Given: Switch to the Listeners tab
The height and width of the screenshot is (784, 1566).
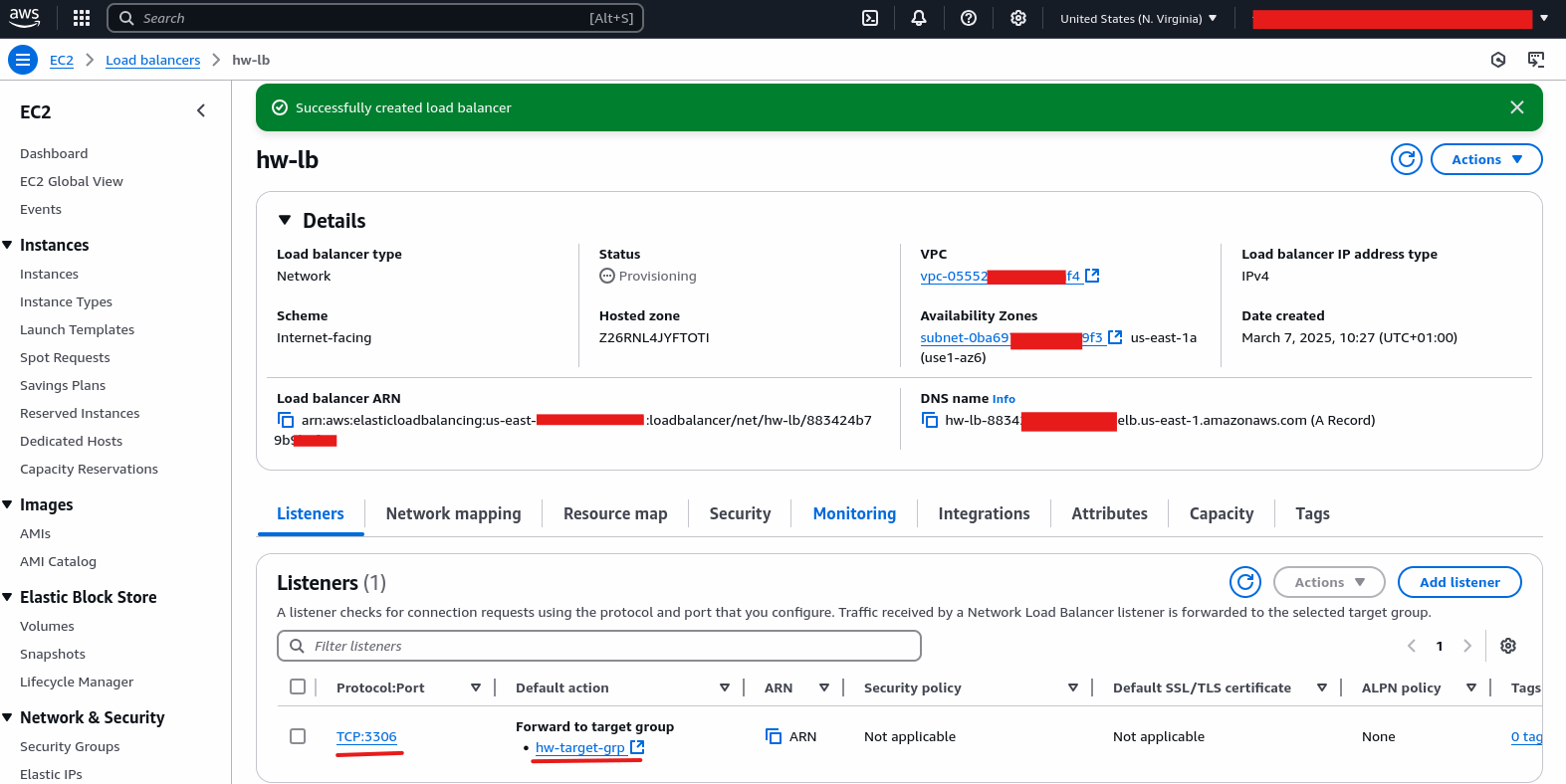Looking at the screenshot, I should [x=311, y=513].
